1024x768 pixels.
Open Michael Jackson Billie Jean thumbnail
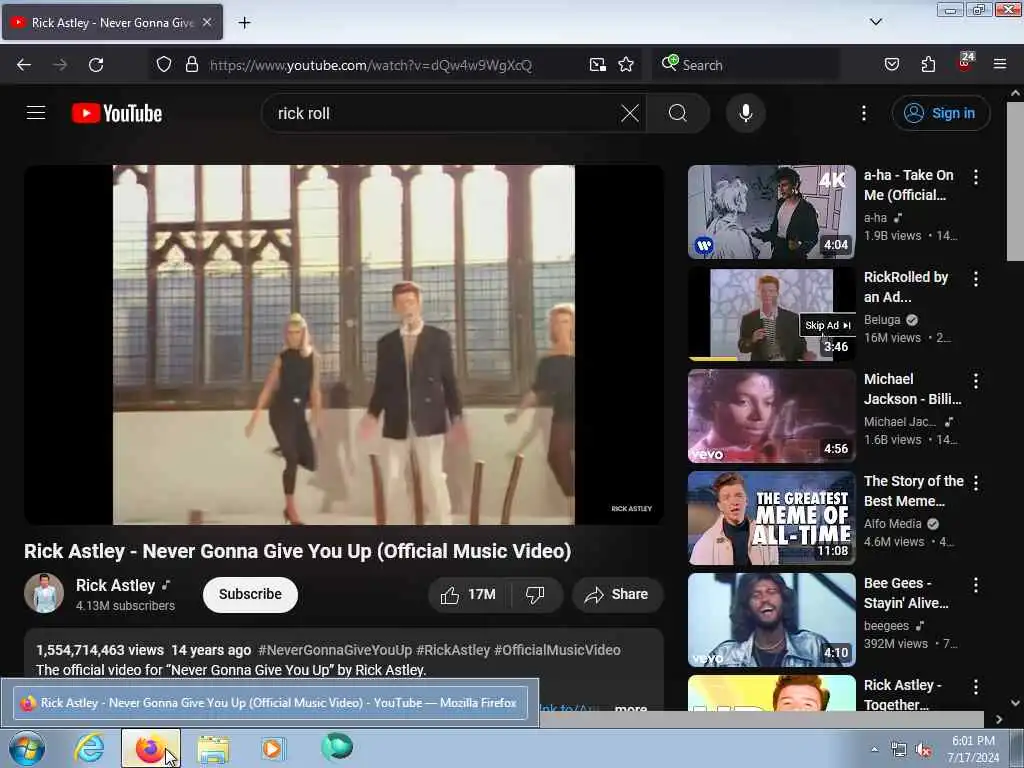click(x=772, y=416)
